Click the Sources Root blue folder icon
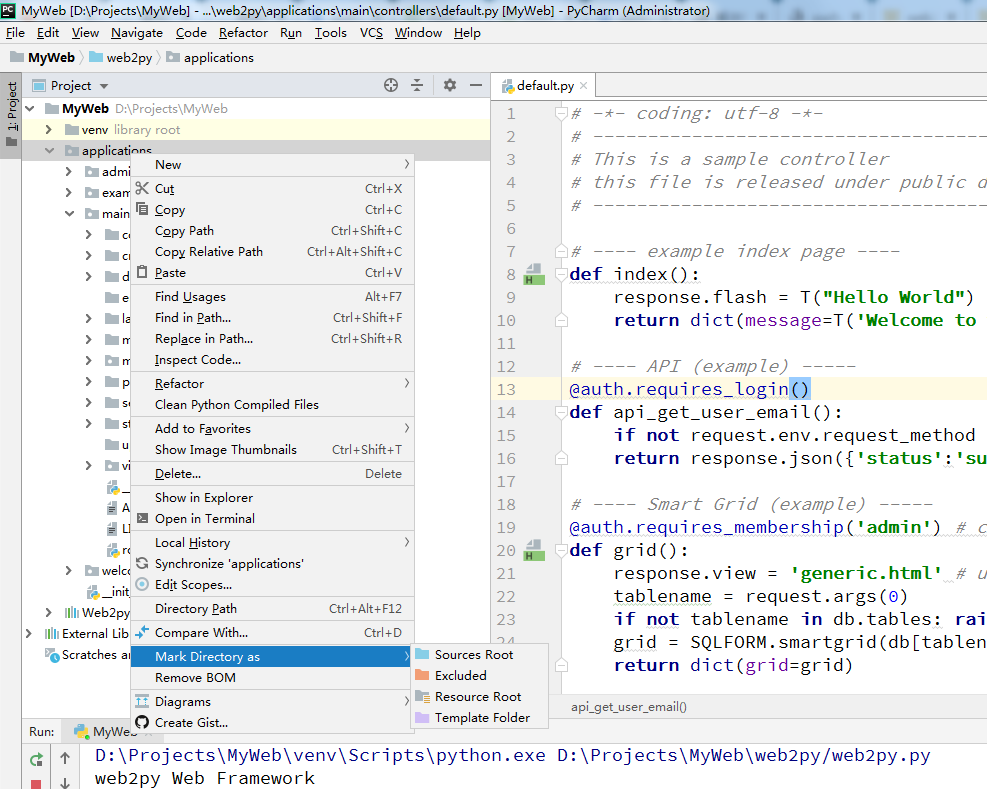Screen dimensions: 987x789 pos(422,654)
